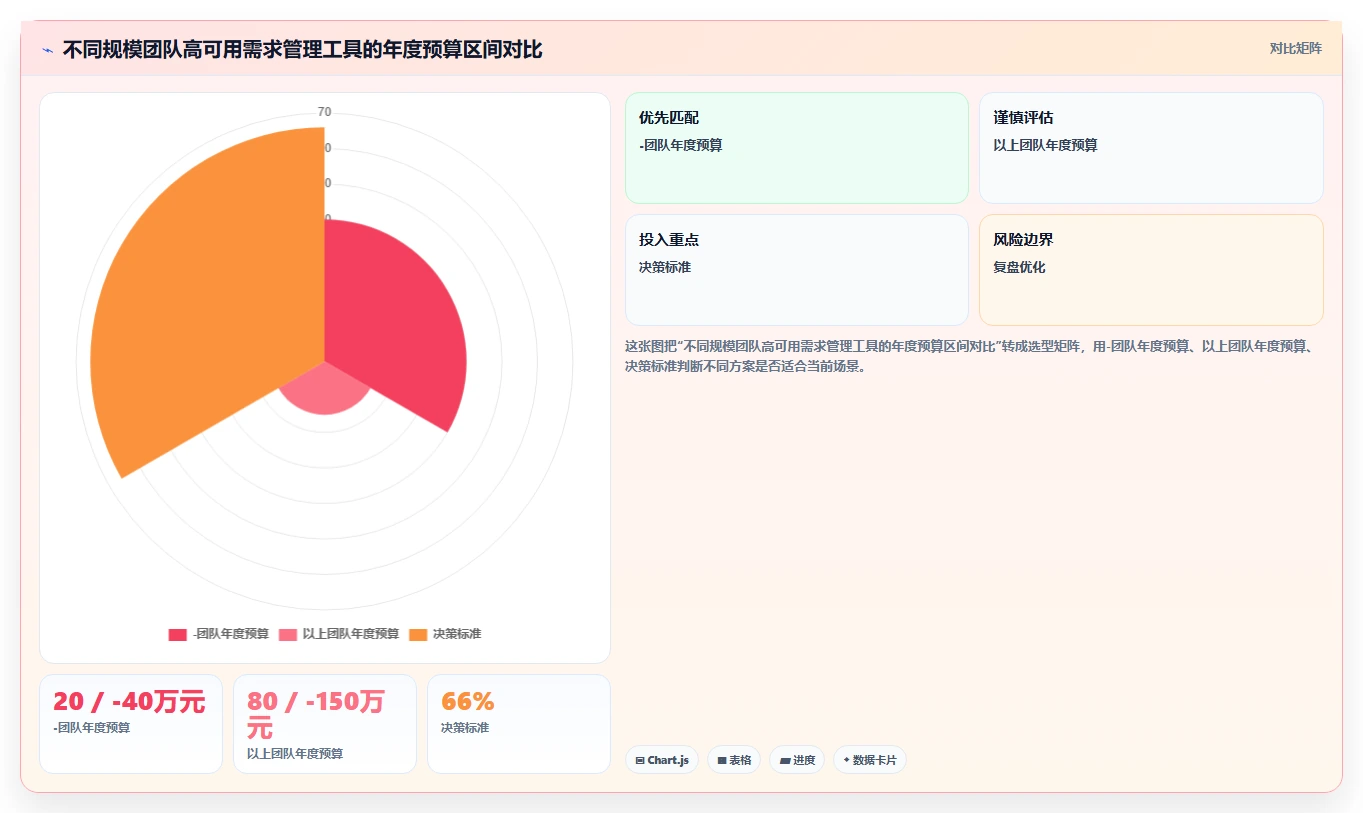Click the main title 不同规模团队高可用需求管理工具
The width and height of the screenshot is (1363, 813).
(x=302, y=50)
